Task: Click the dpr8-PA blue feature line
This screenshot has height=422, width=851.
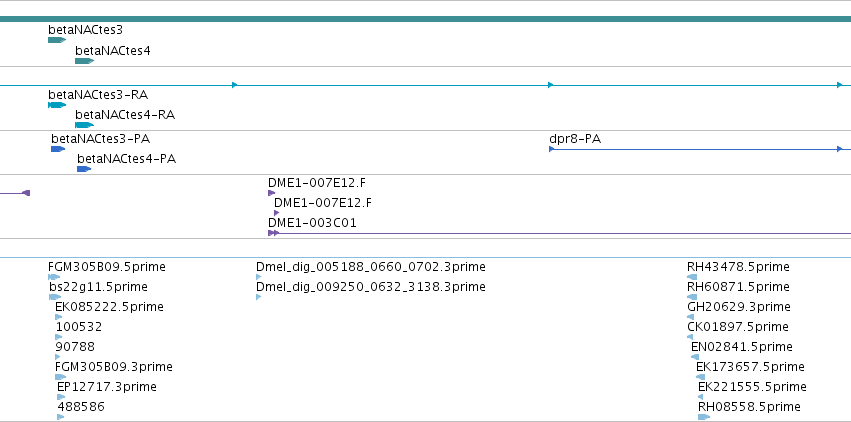Action: coord(700,149)
